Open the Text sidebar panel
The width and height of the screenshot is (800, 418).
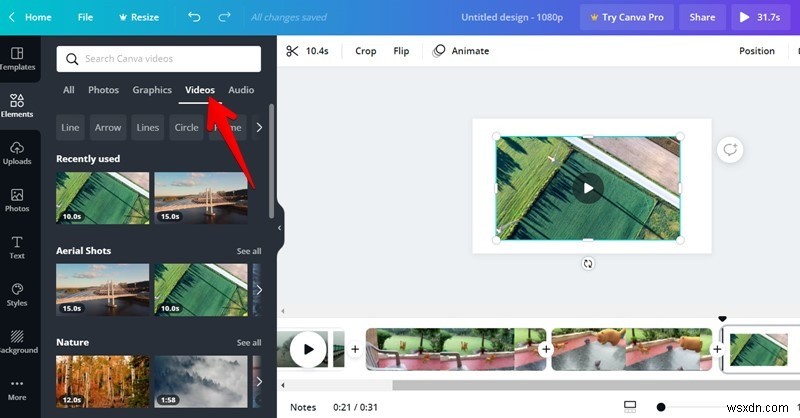click(17, 248)
